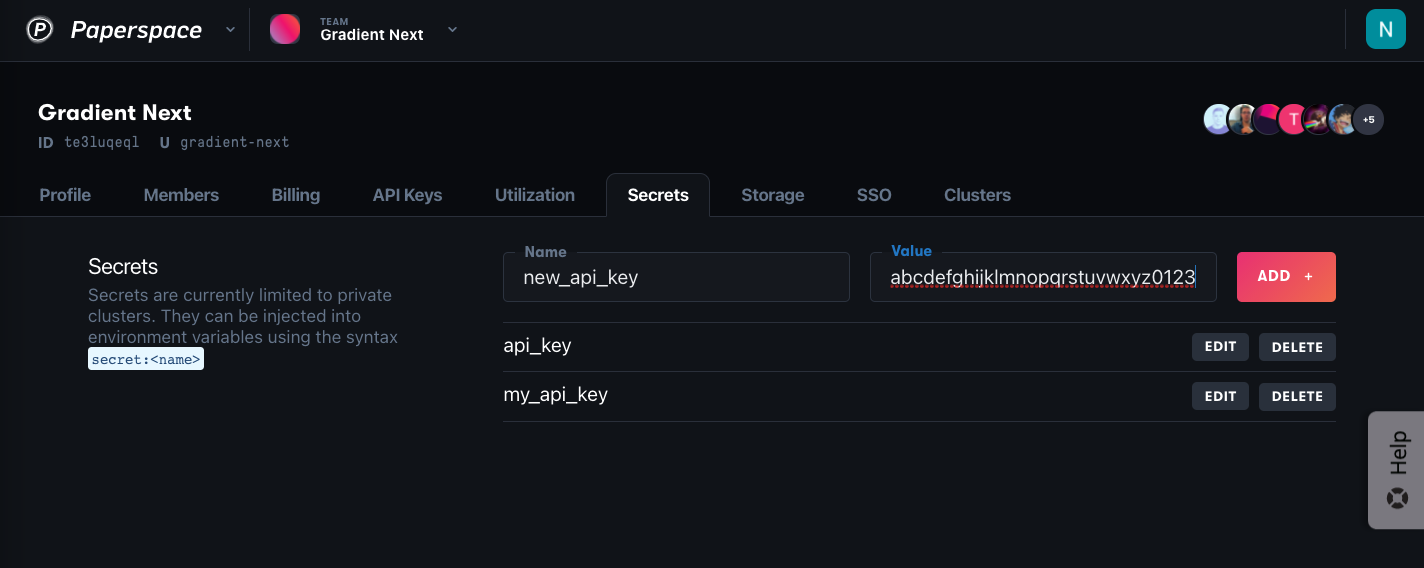This screenshot has height=568, width=1424.
Task: Go to the Clusters tab
Action: tap(977, 195)
